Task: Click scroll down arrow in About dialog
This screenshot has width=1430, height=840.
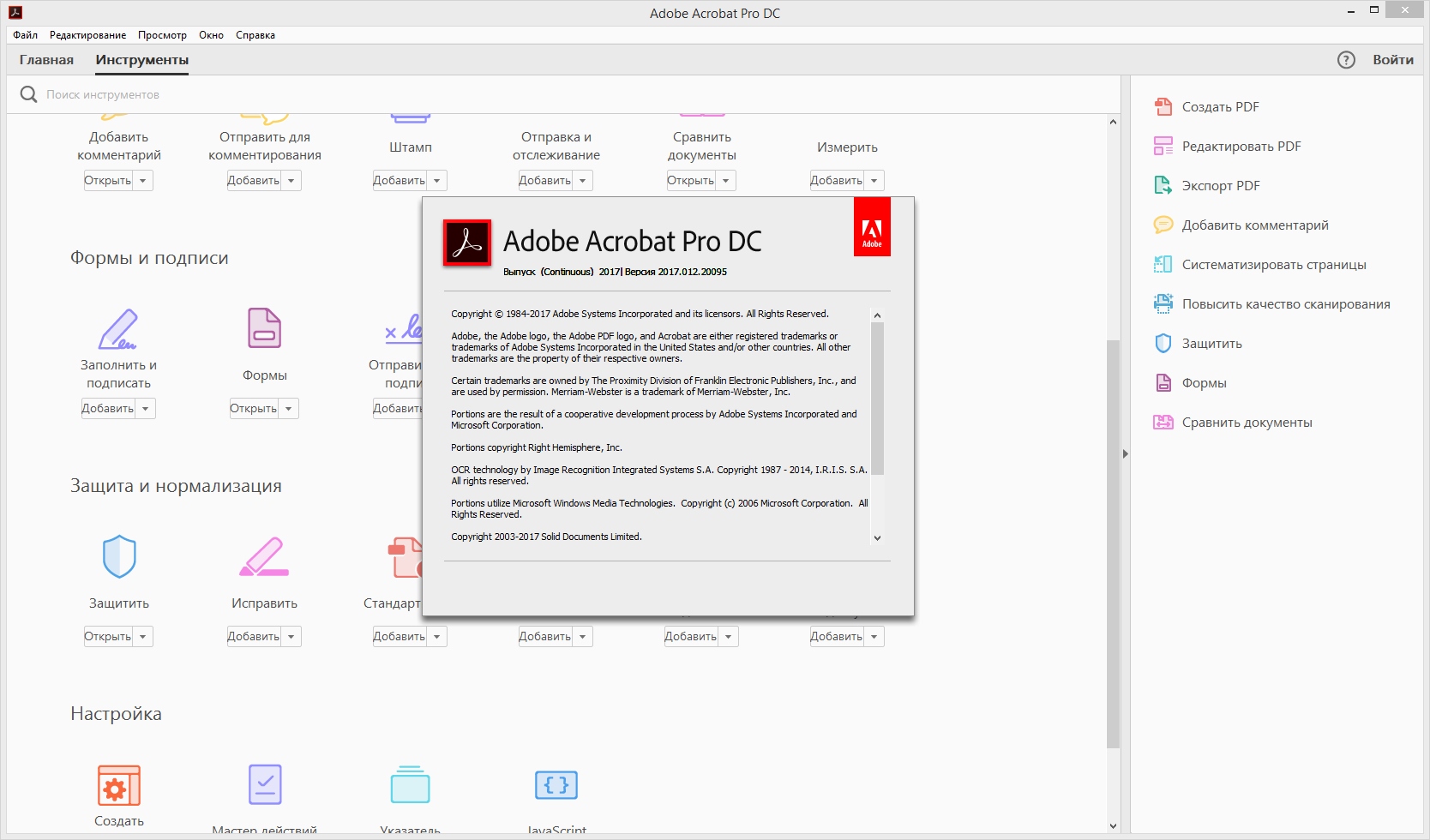Action: tap(877, 538)
